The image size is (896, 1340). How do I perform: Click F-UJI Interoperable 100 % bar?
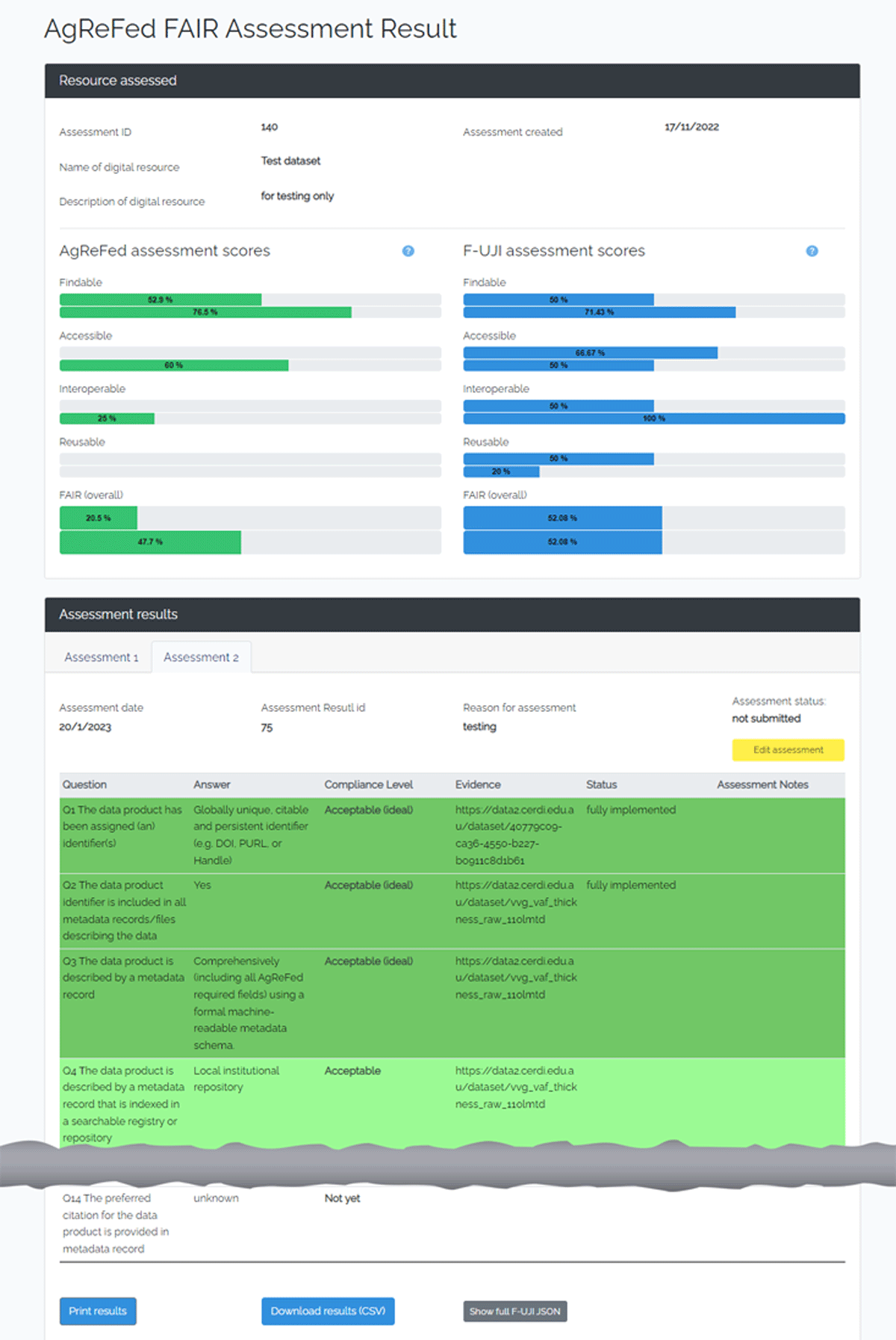[654, 418]
